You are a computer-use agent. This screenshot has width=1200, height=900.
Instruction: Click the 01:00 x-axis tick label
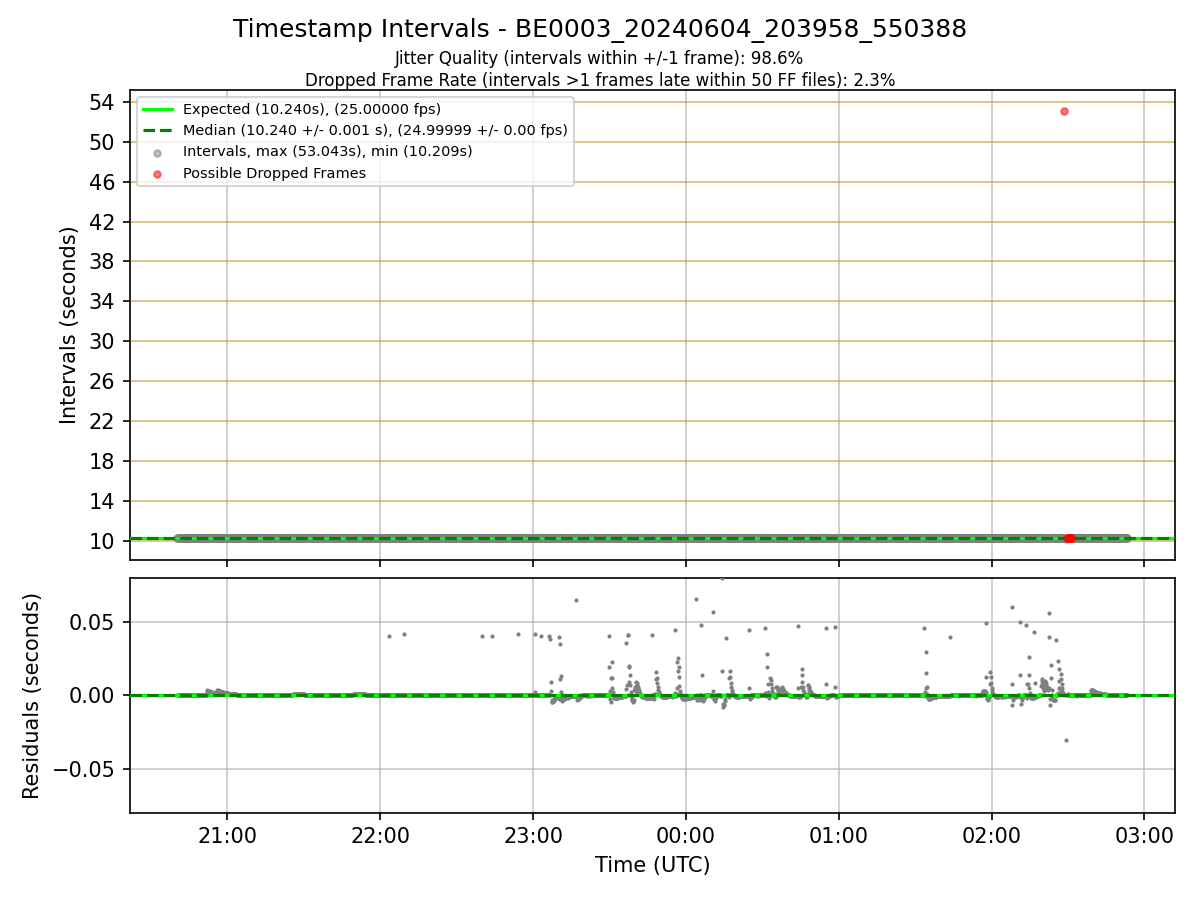point(839,834)
